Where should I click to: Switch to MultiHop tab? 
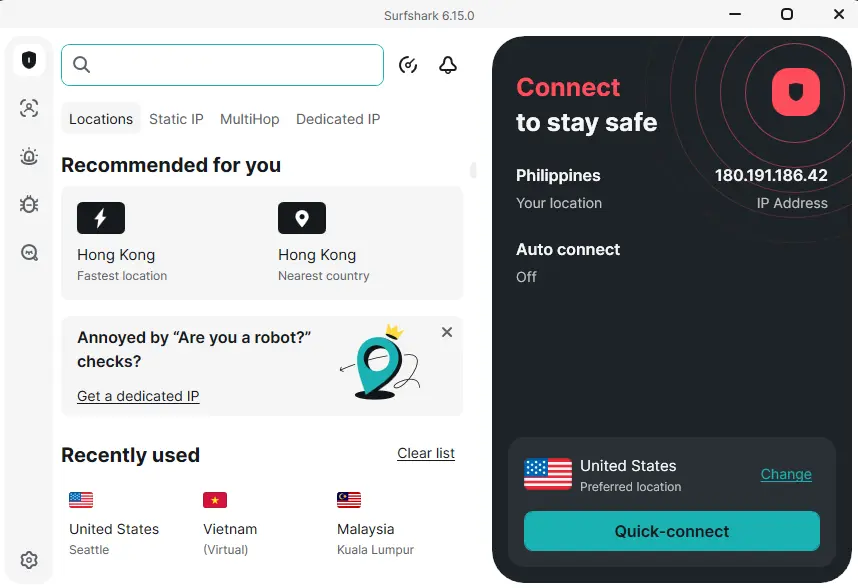click(250, 119)
